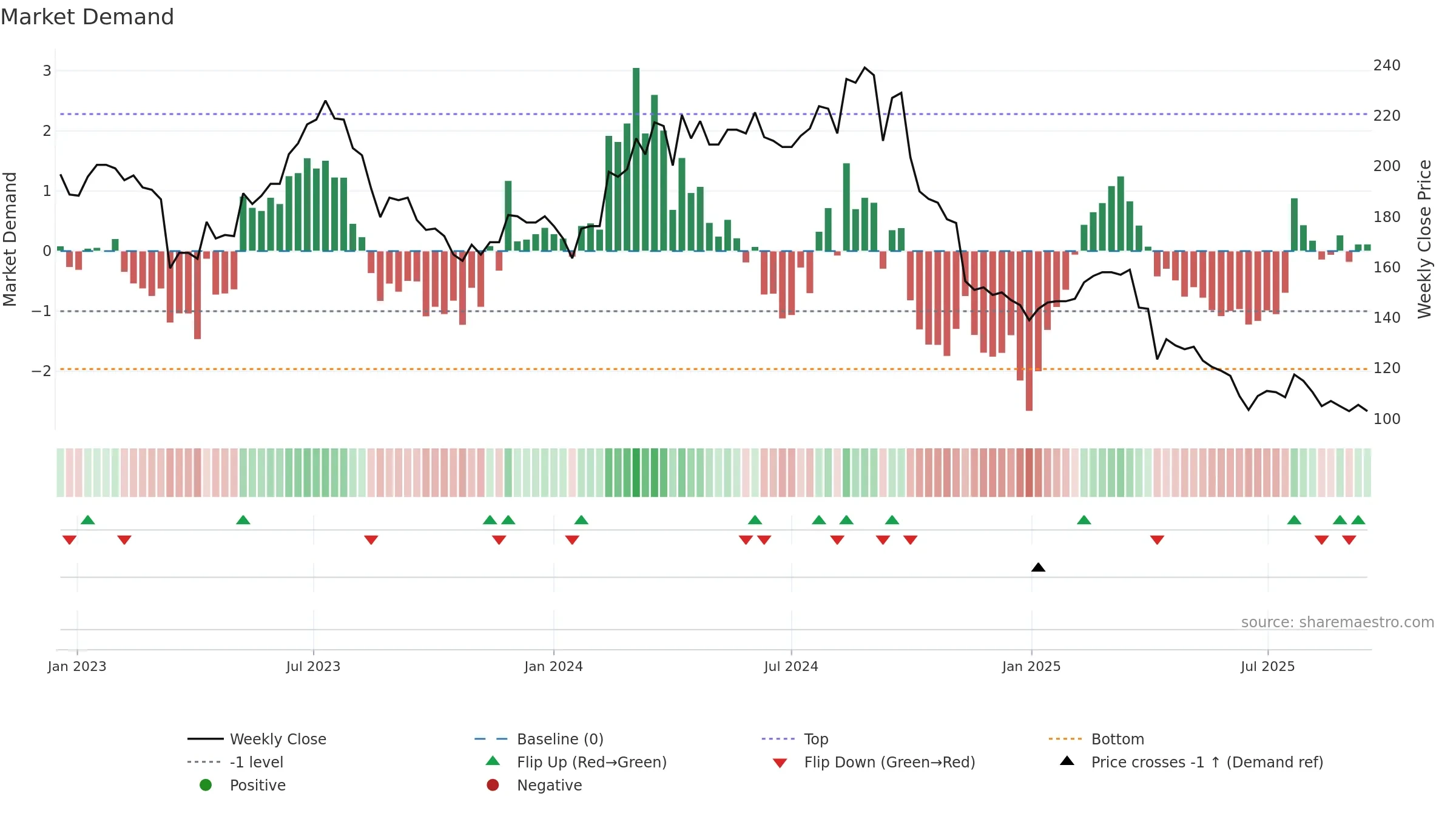Image resolution: width=1456 pixels, height=819 pixels.
Task: Click the source: sharemaestro.com text
Action: (1337, 622)
